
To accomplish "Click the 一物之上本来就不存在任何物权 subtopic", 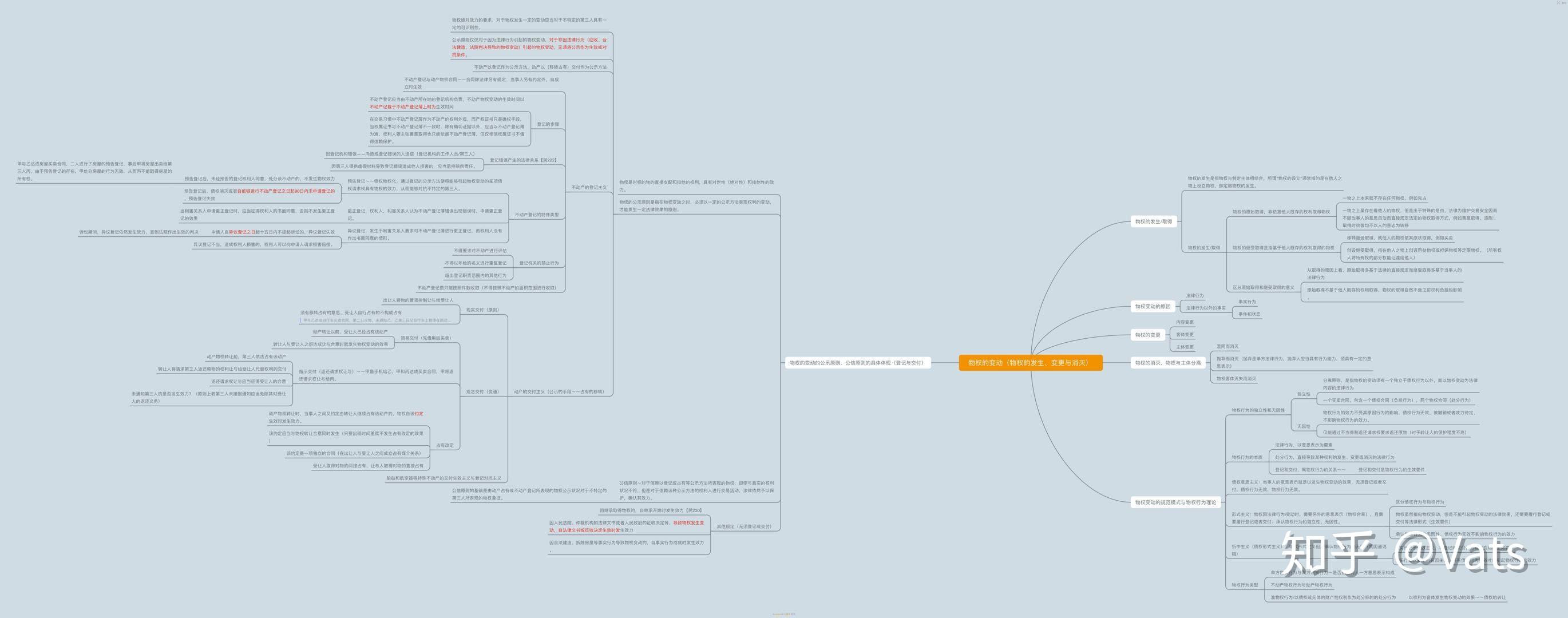I will 1384,199.
